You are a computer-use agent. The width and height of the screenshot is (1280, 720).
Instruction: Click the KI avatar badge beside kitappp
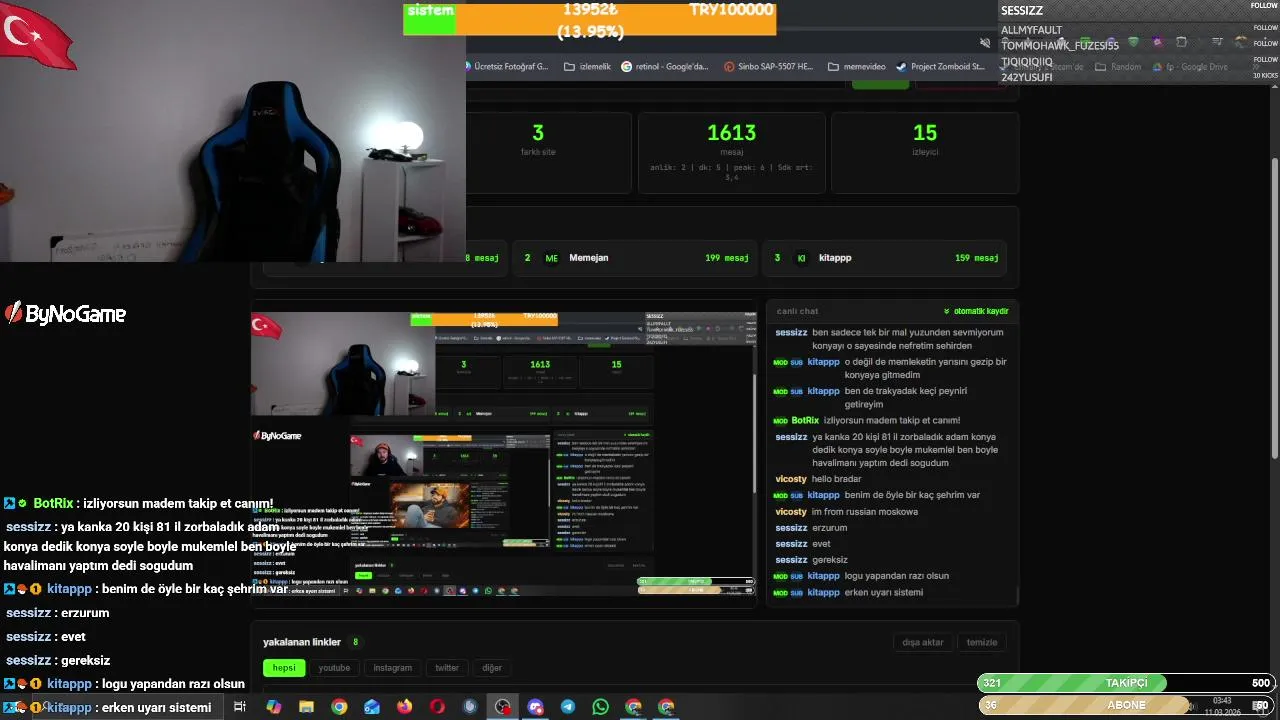(801, 258)
